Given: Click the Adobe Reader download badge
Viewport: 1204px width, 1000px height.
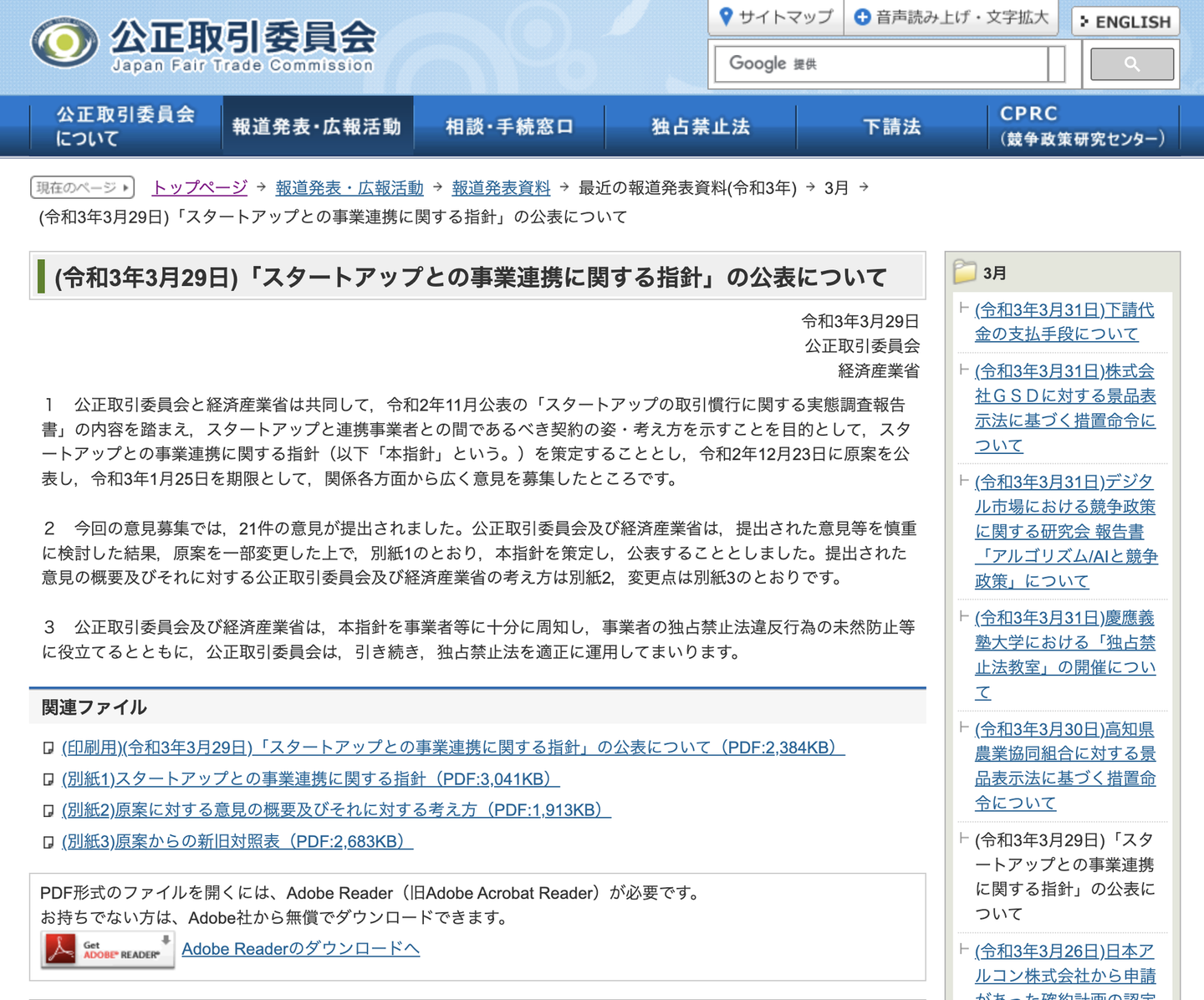Looking at the screenshot, I should [x=108, y=950].
